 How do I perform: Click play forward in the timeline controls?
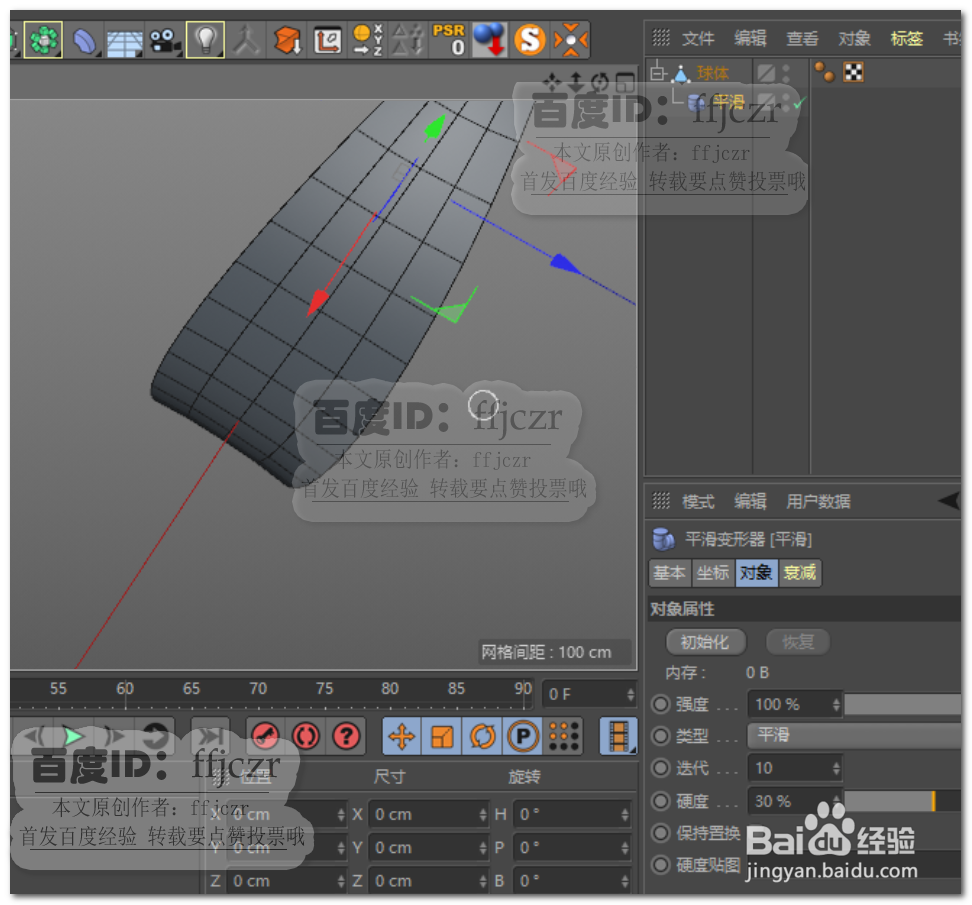click(73, 736)
